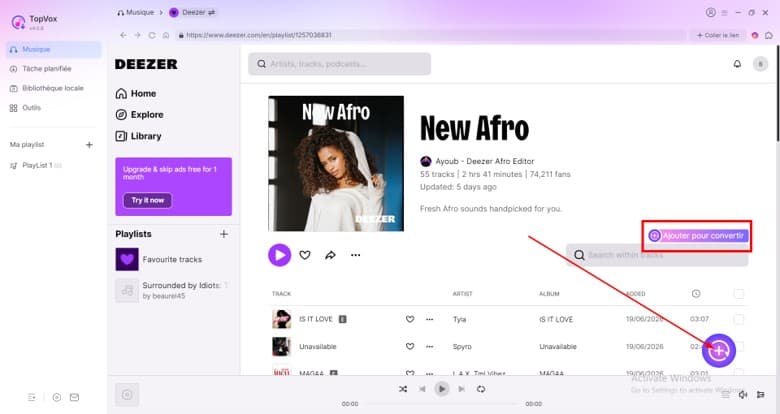
Task: Click the floating add-to-convert round button
Action: coord(719,351)
